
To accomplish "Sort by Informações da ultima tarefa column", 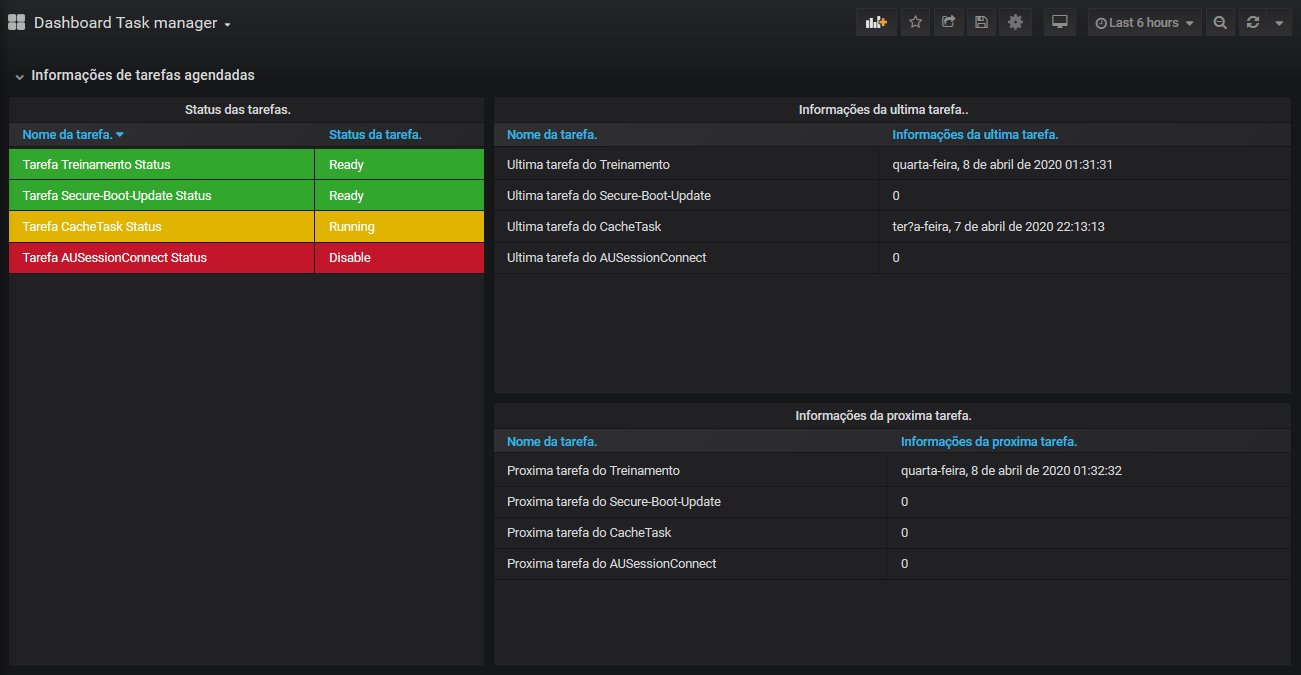I will pos(975,134).
